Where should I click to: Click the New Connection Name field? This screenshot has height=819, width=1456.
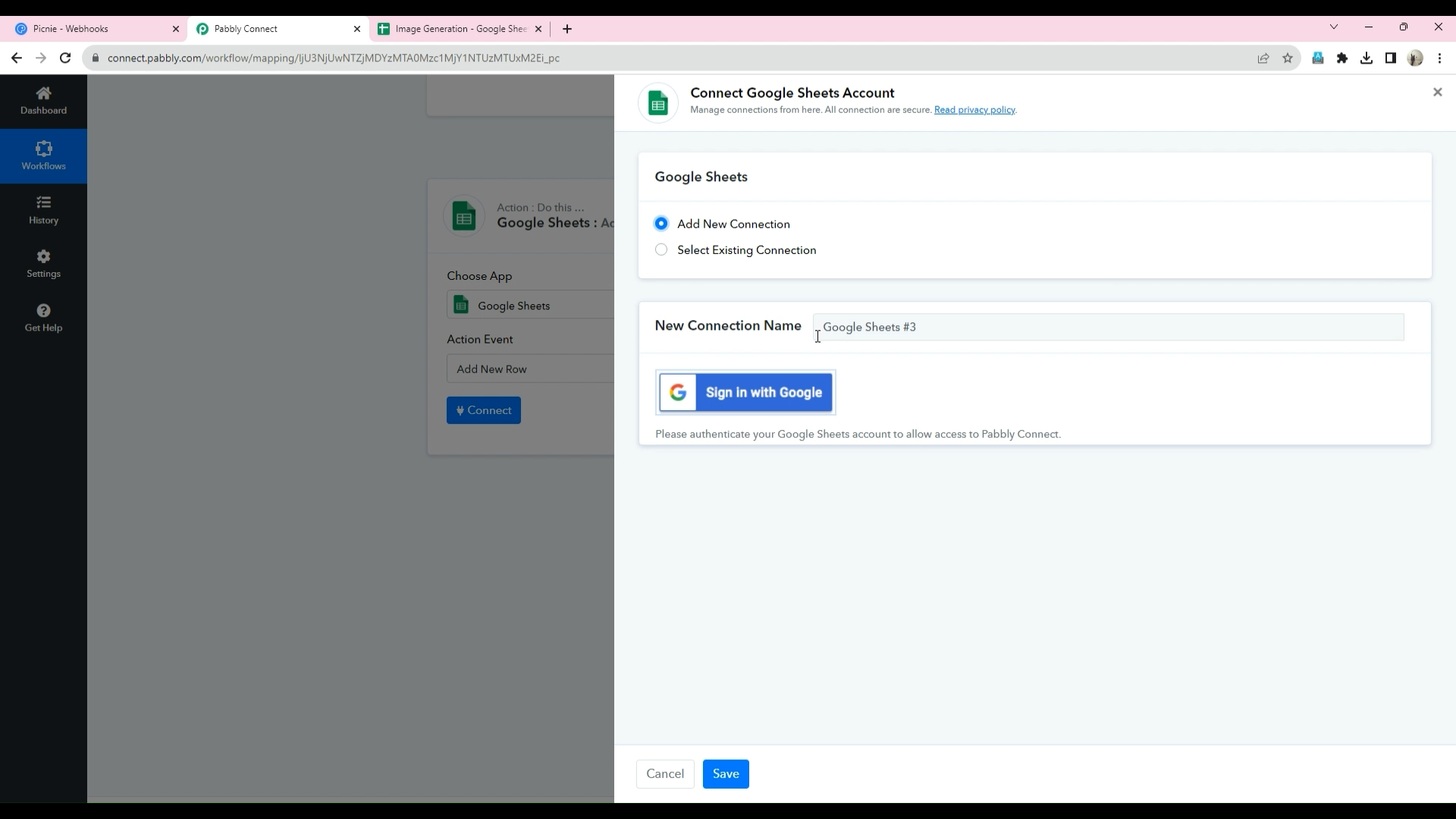pos(1107,327)
